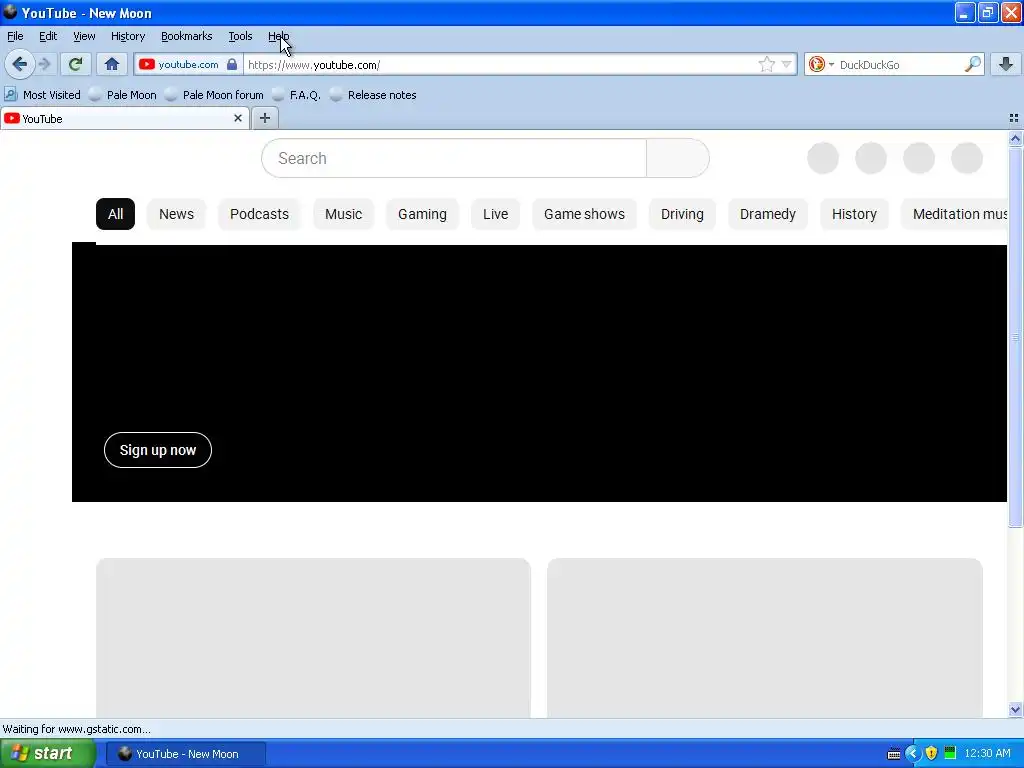Open the DuckDuckGo search engine selector

(x=821, y=64)
